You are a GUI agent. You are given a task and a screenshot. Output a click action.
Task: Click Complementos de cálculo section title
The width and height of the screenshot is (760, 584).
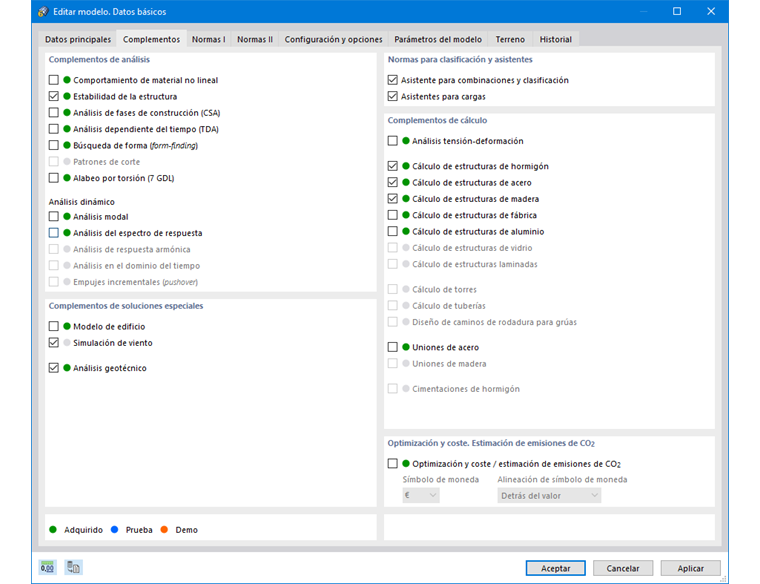tap(437, 120)
